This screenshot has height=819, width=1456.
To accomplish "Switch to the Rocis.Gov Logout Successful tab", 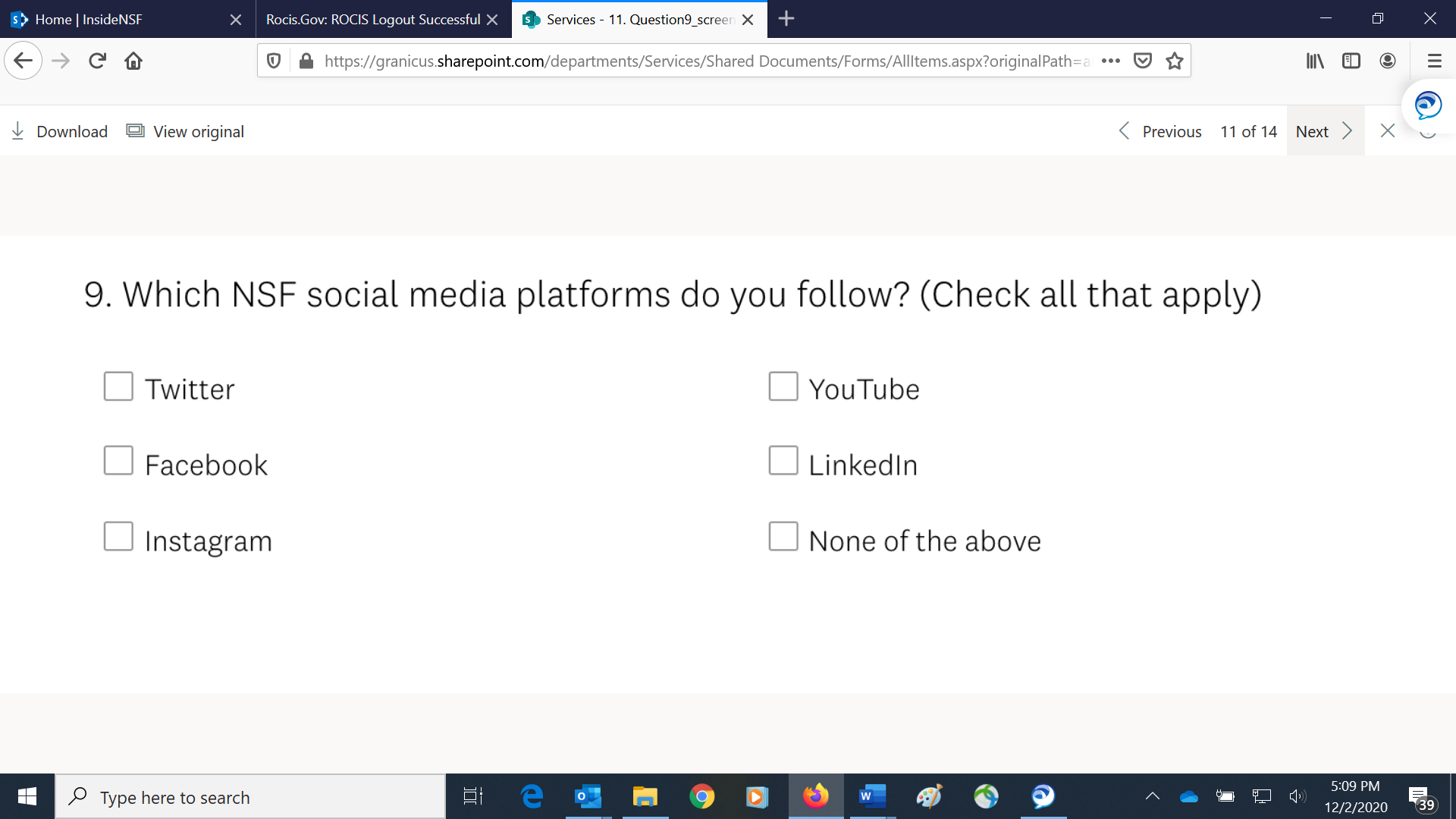I will [373, 19].
